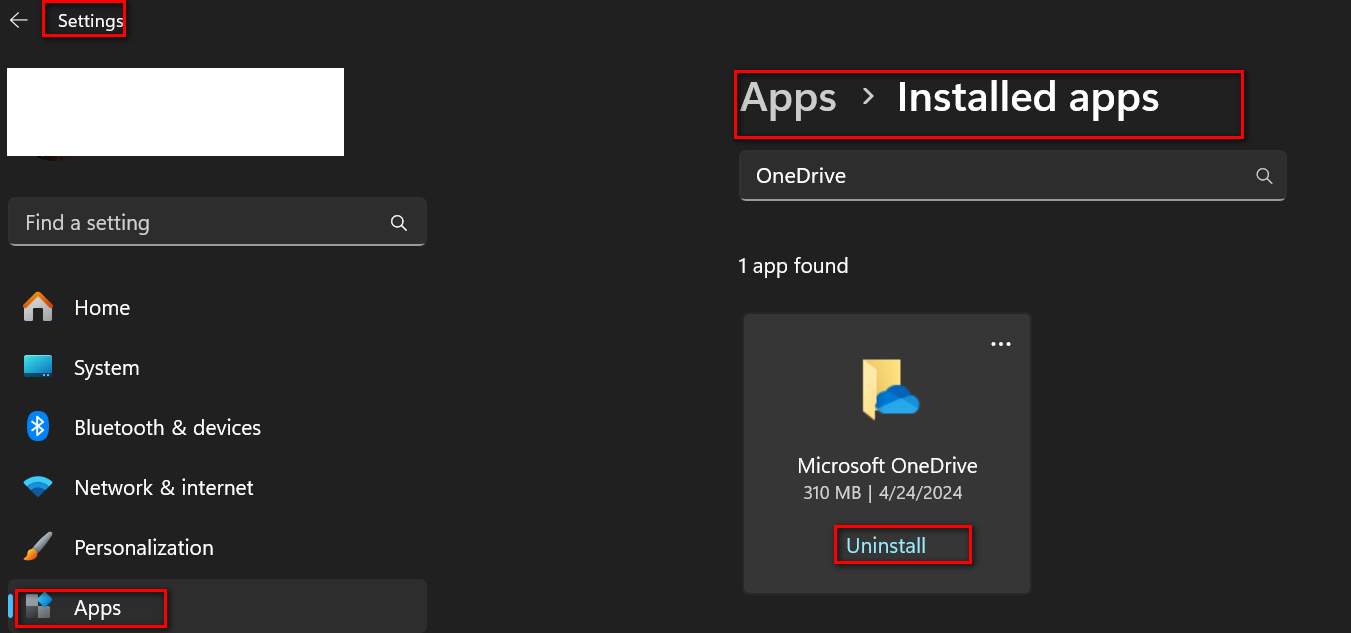The image size is (1351, 633).
Task: Click the System monitor icon
Action: tap(38, 367)
